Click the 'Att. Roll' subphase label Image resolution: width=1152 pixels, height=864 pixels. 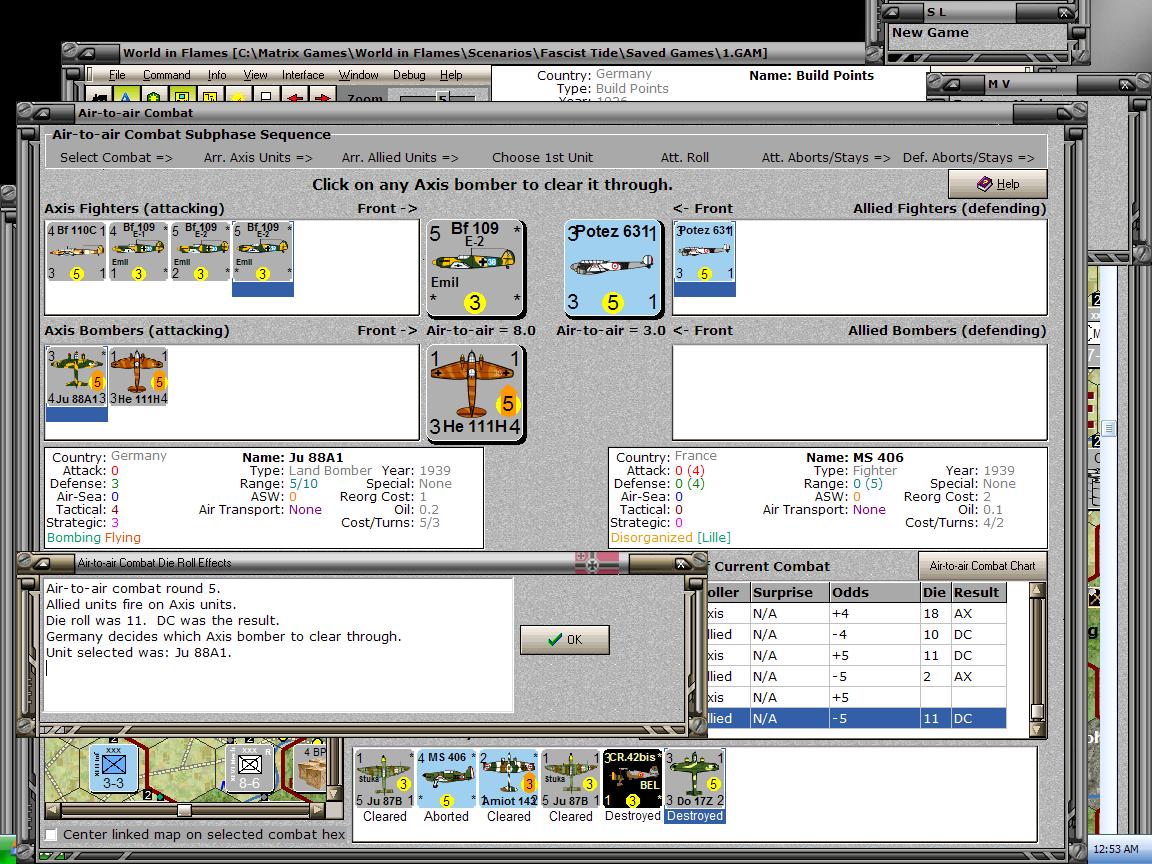[x=685, y=158]
